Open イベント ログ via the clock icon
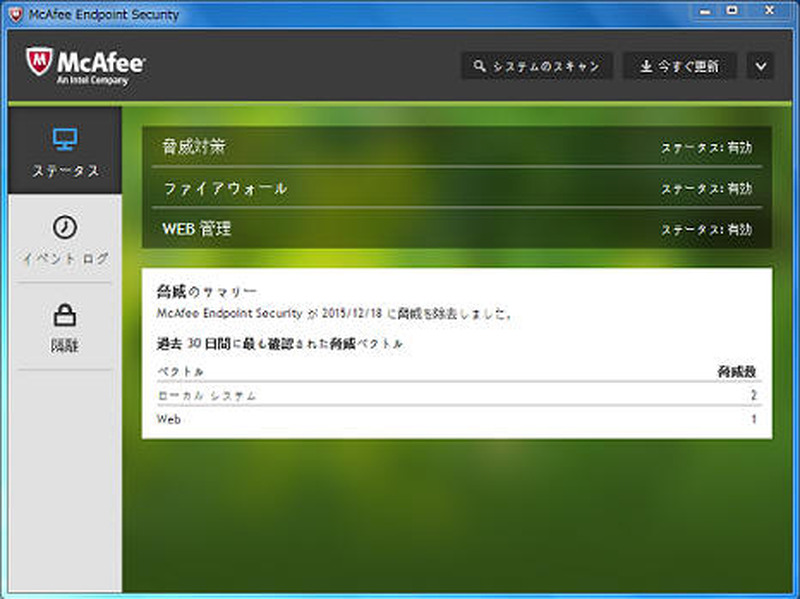800x599 pixels. 64,227
